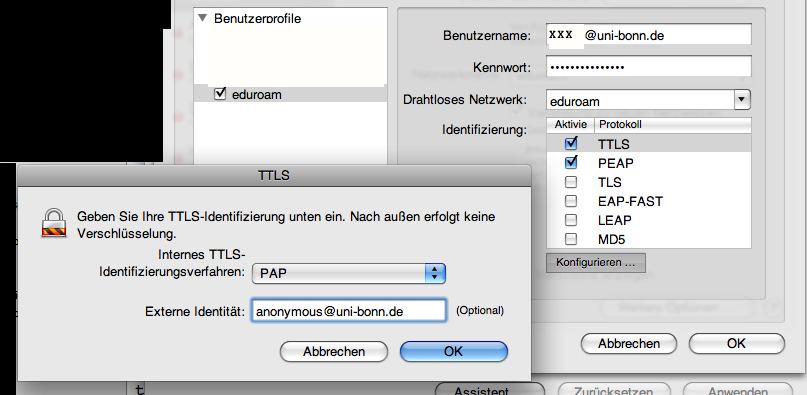Uncheck the PEAP protocol checkbox
Screen dimensions: 807x395
pos(571,162)
